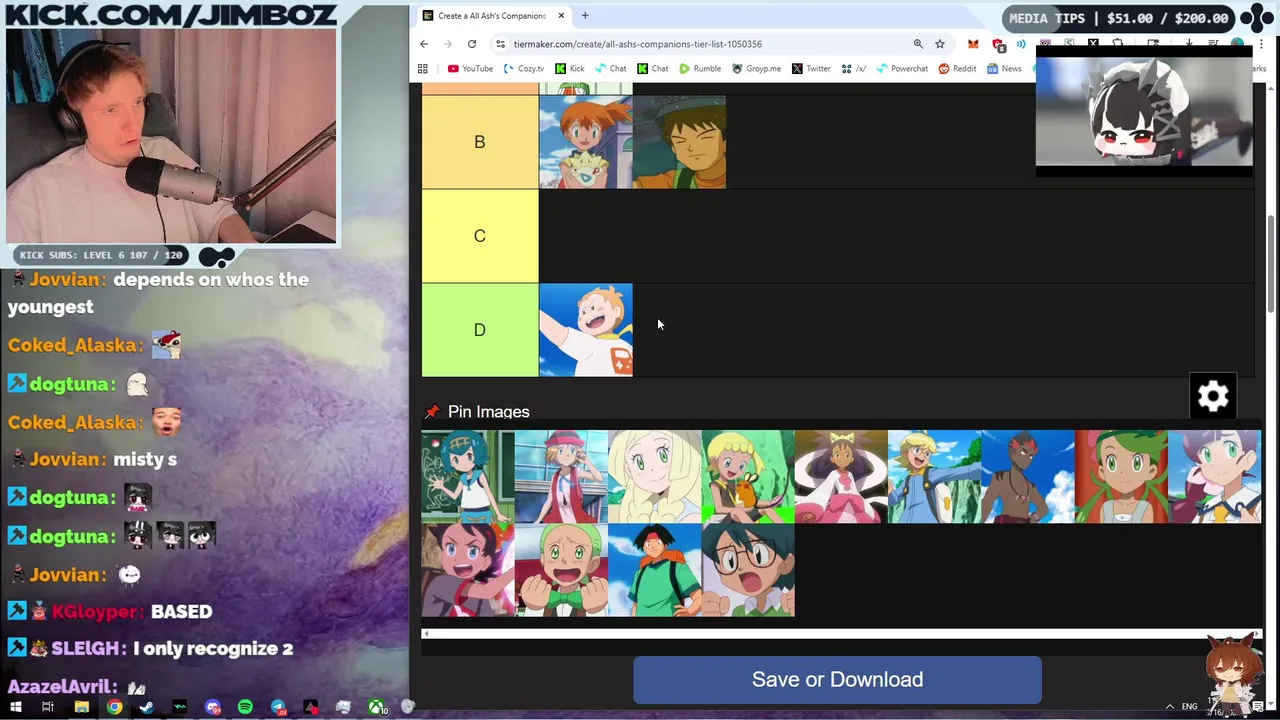Viewport: 1280px width, 720px height.
Task: Select Tracey's headband thumbnail
Action: coord(655,570)
